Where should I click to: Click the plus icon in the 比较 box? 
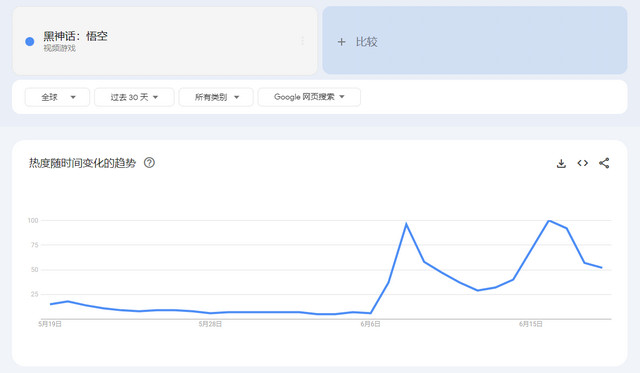coord(342,42)
